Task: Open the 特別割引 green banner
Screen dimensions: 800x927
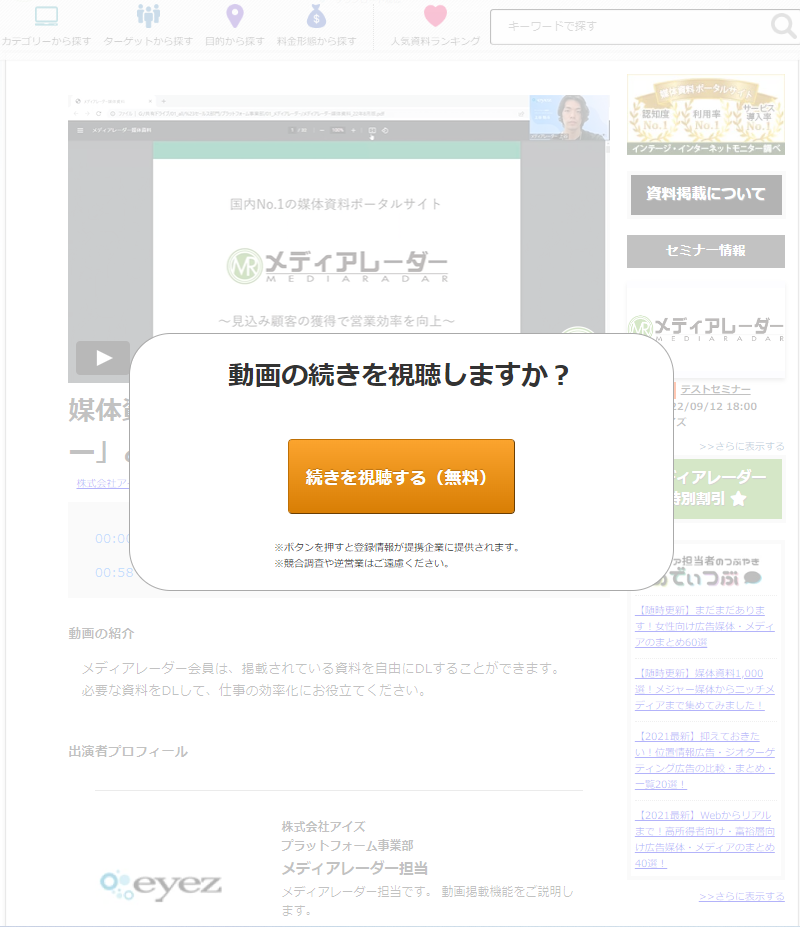Action: tap(727, 489)
